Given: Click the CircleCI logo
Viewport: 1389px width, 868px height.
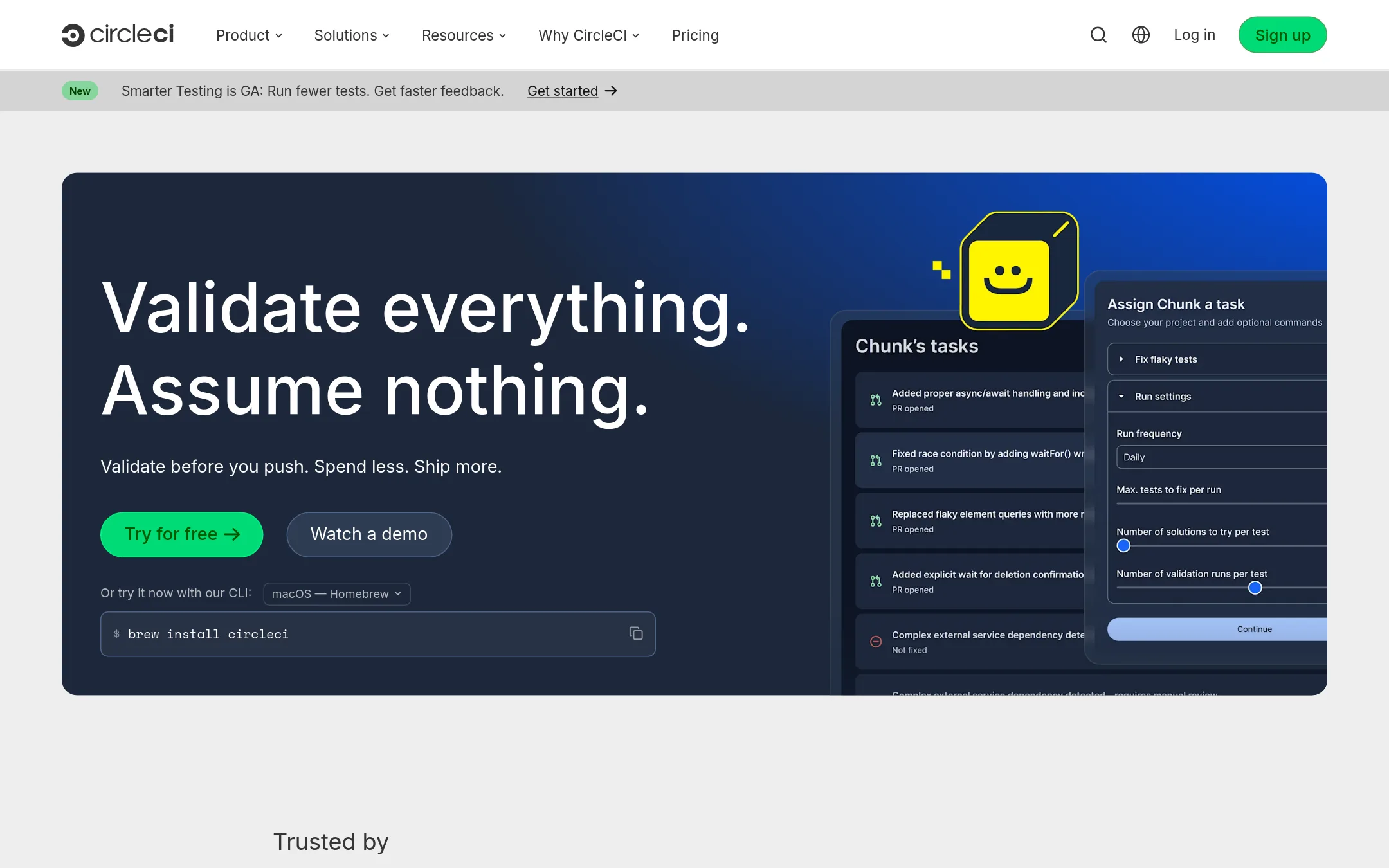Looking at the screenshot, I should pyautogui.click(x=118, y=35).
